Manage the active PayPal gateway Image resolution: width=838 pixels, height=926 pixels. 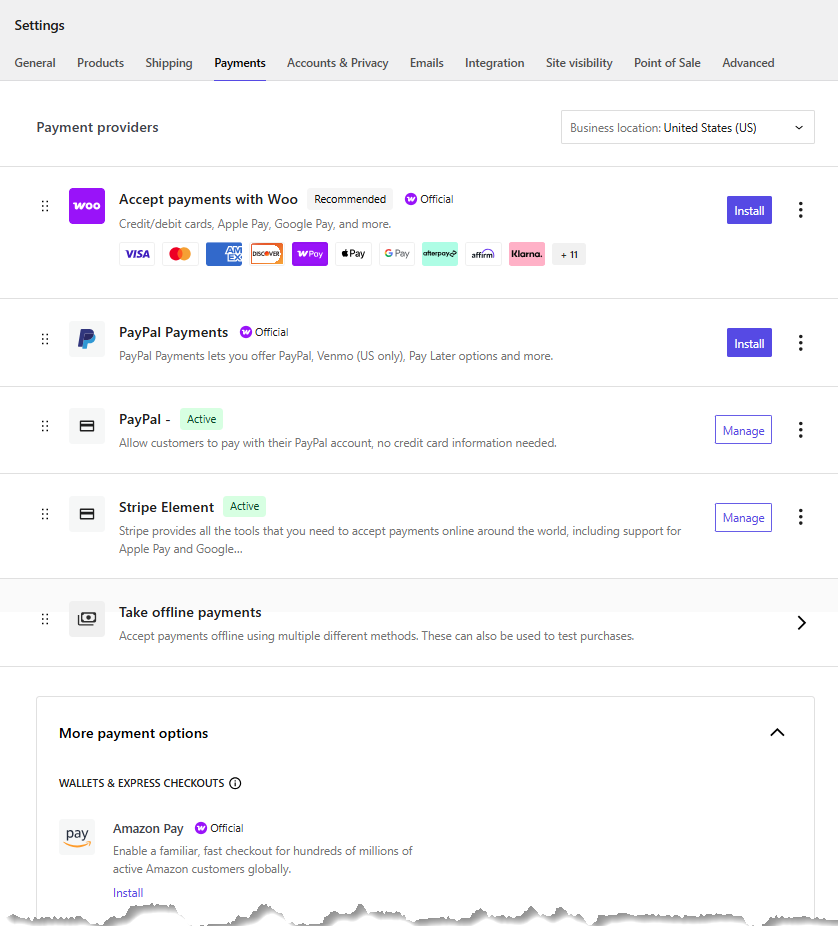click(x=743, y=430)
